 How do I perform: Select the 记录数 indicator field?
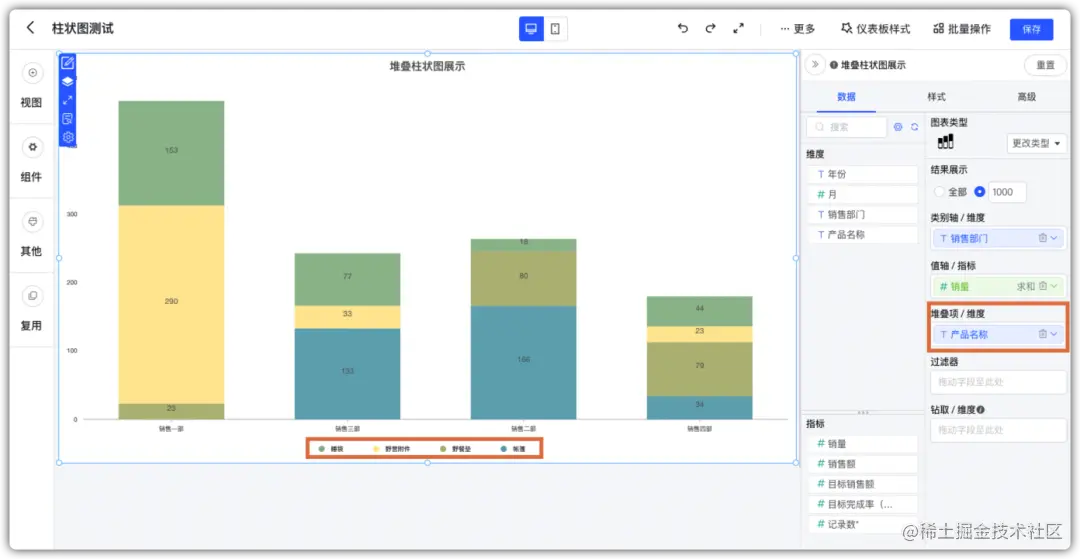[862, 525]
